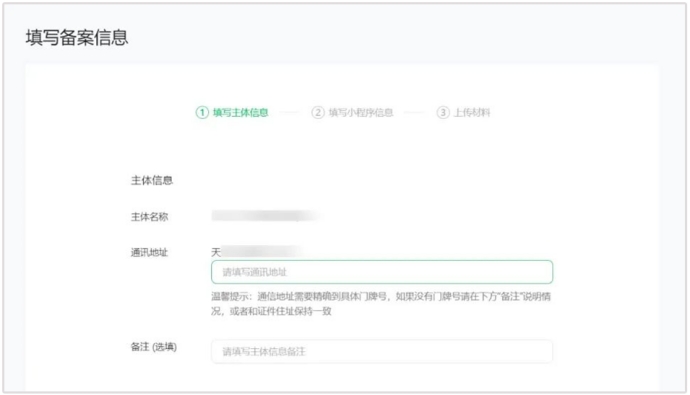Click the 通讯地址 label
The image size is (690, 395).
click(x=150, y=252)
